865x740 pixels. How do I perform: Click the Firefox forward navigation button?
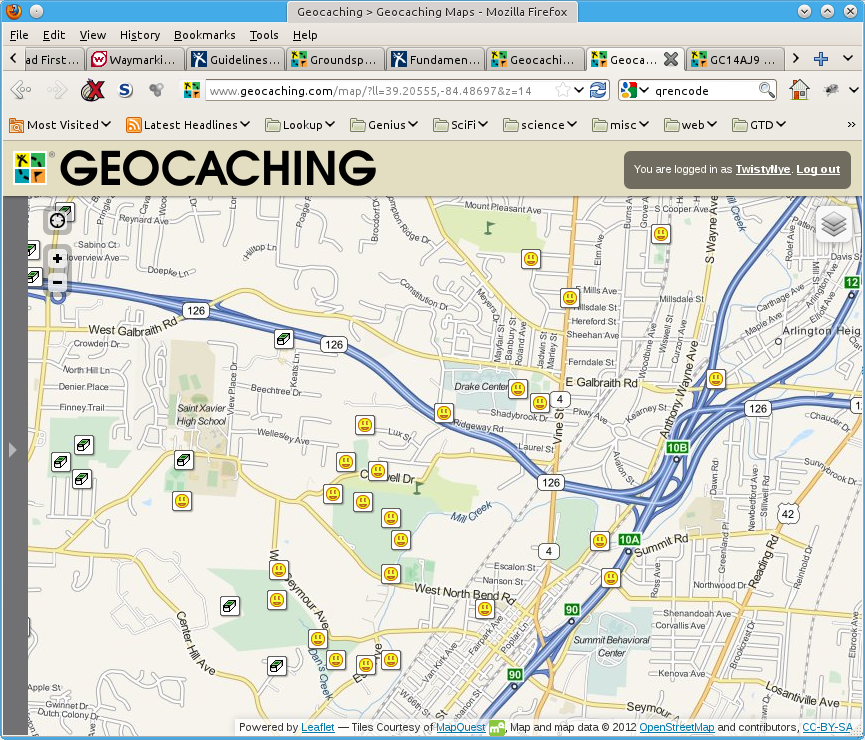tap(56, 89)
